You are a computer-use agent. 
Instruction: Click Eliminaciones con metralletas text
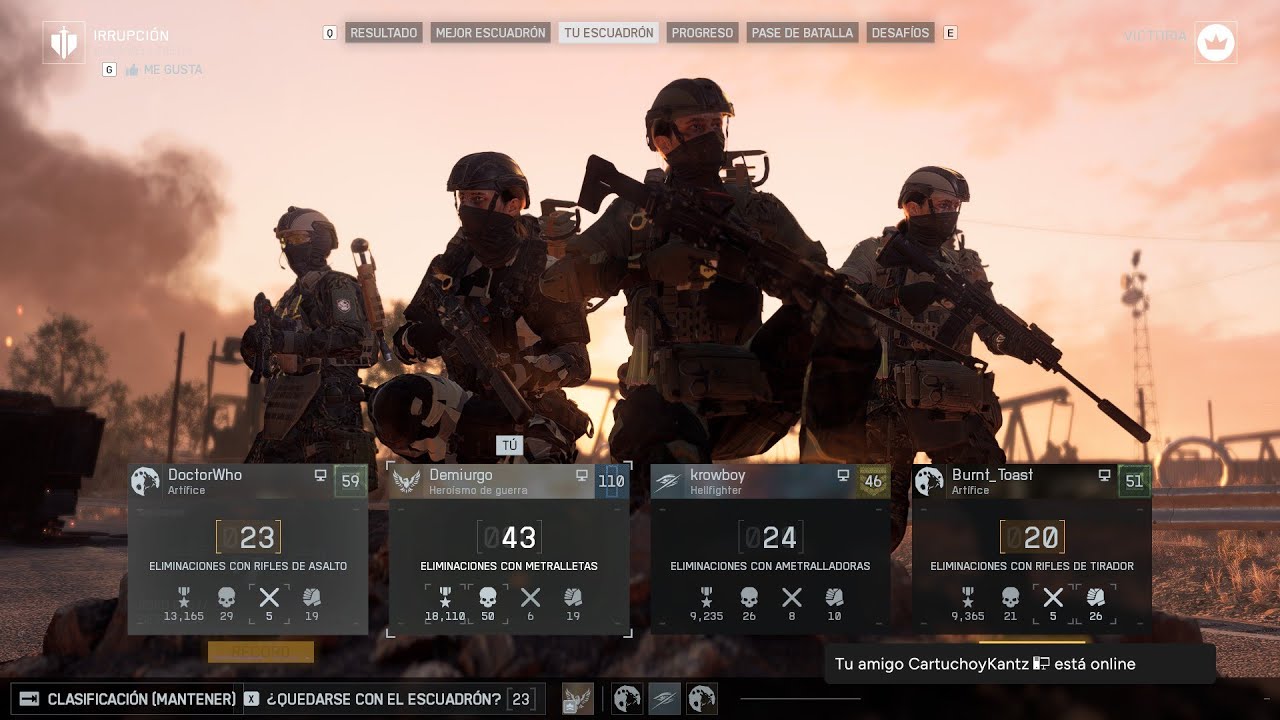509,566
